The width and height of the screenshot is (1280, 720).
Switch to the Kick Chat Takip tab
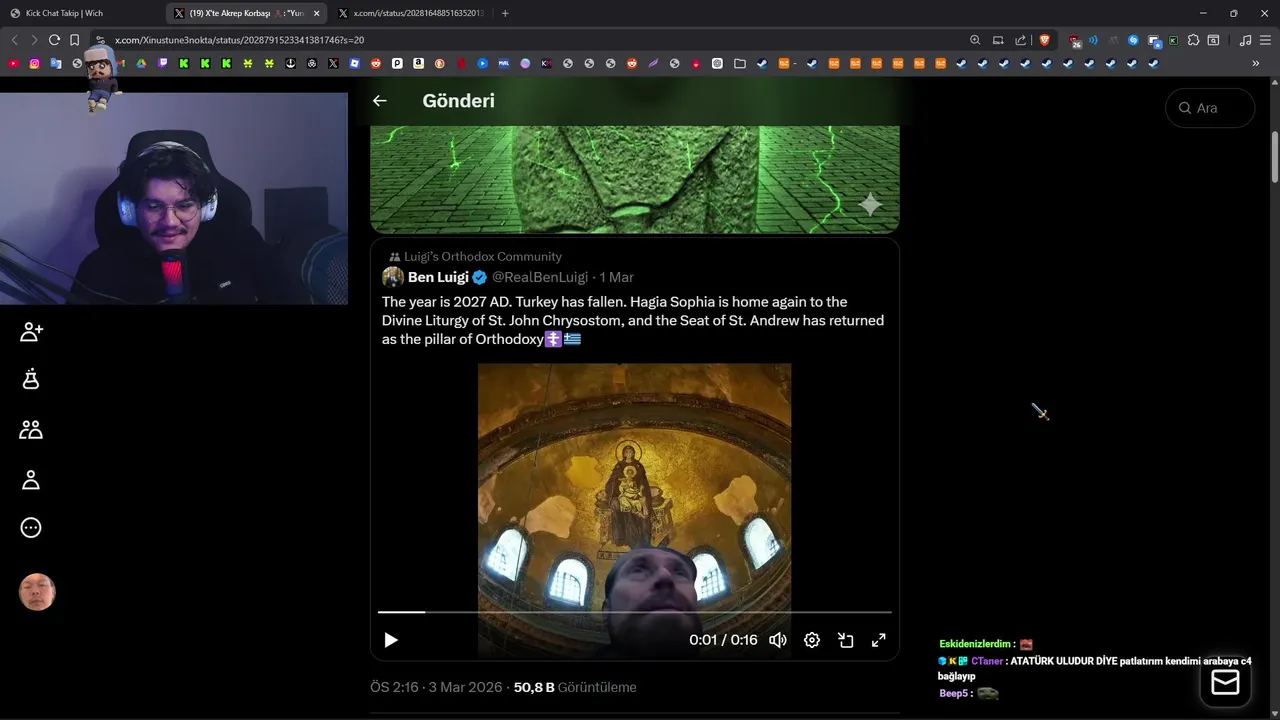(82, 13)
